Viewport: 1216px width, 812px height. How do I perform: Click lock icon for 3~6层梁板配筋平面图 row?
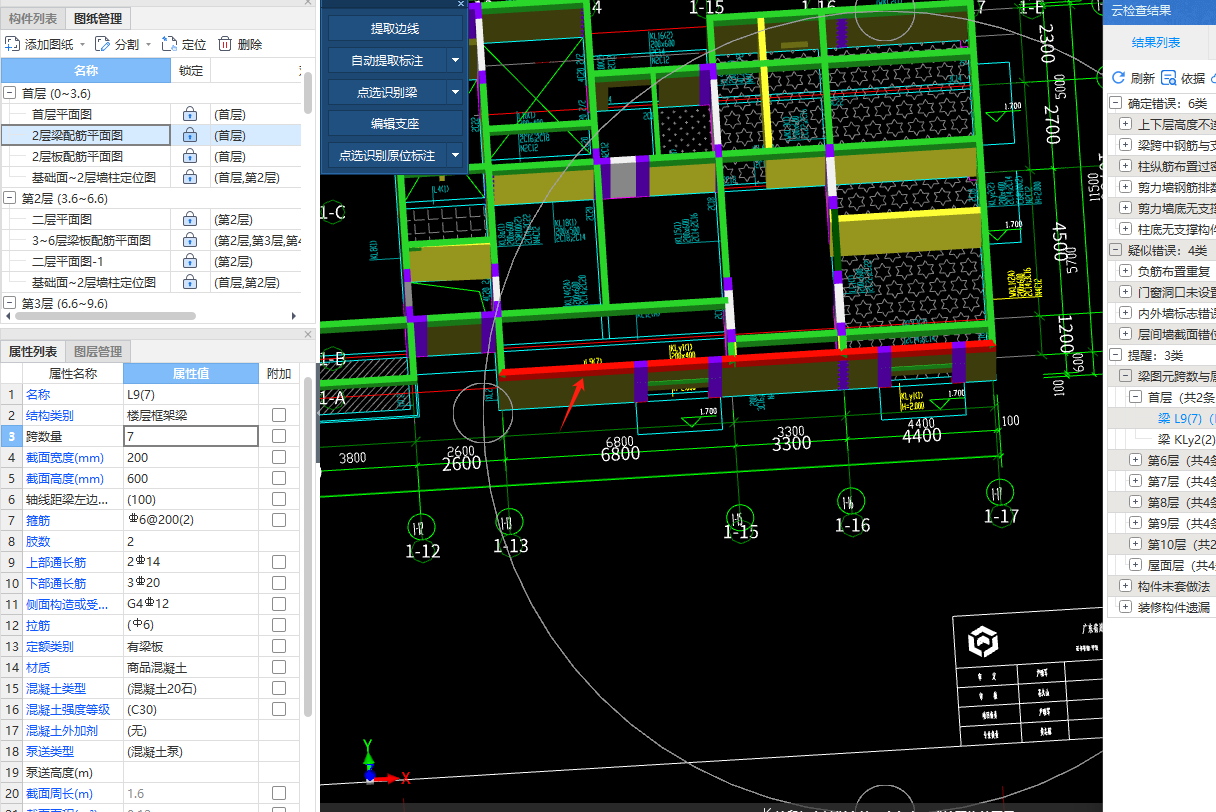[x=190, y=240]
